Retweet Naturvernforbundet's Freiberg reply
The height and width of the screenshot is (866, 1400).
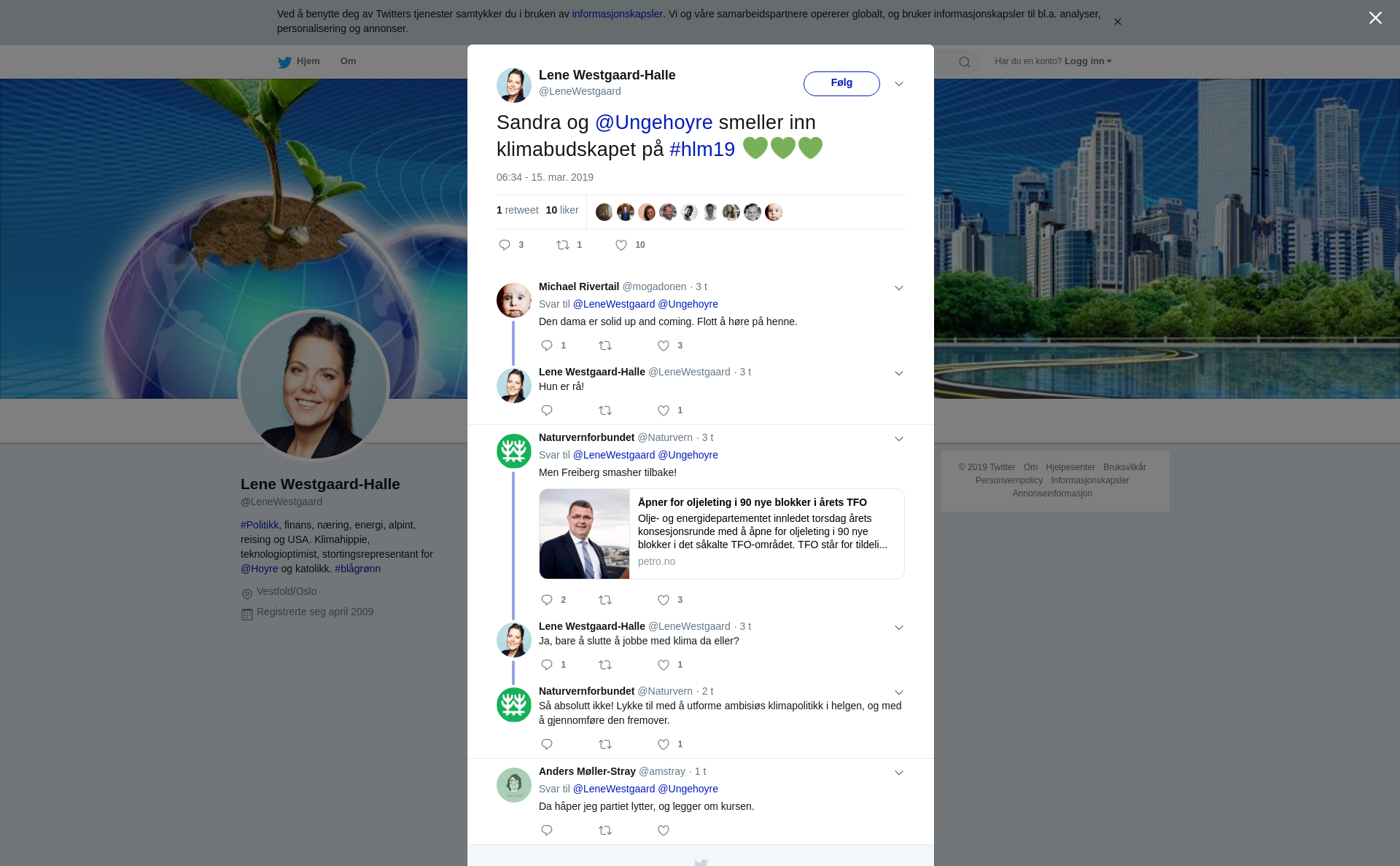click(605, 600)
